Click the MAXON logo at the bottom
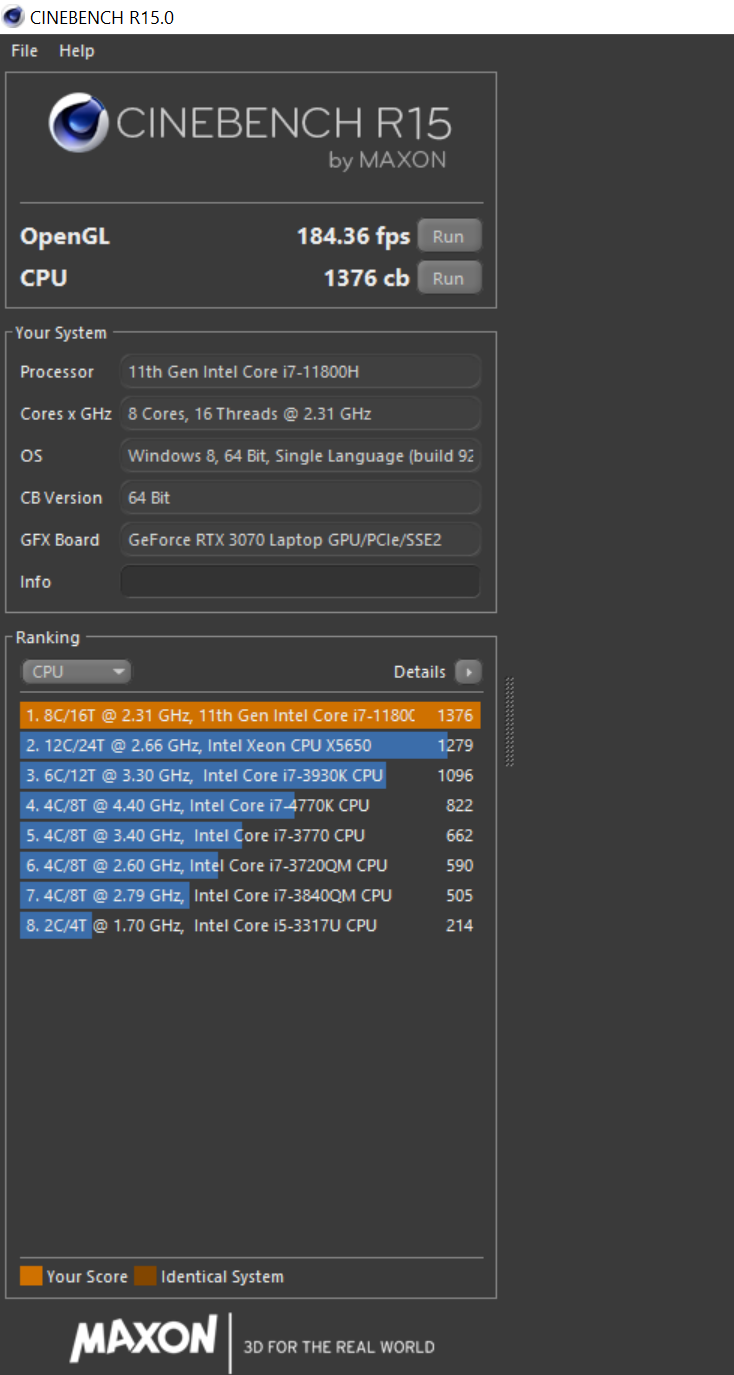The width and height of the screenshot is (734, 1375). (143, 1340)
